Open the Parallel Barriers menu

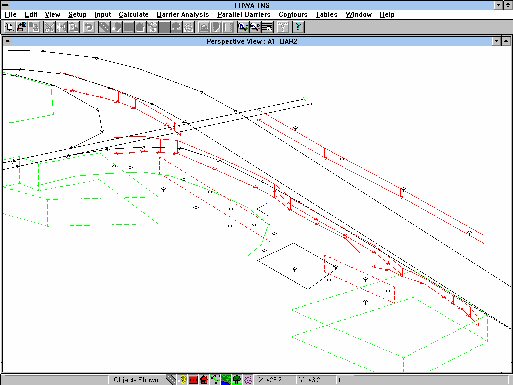[x=243, y=14]
